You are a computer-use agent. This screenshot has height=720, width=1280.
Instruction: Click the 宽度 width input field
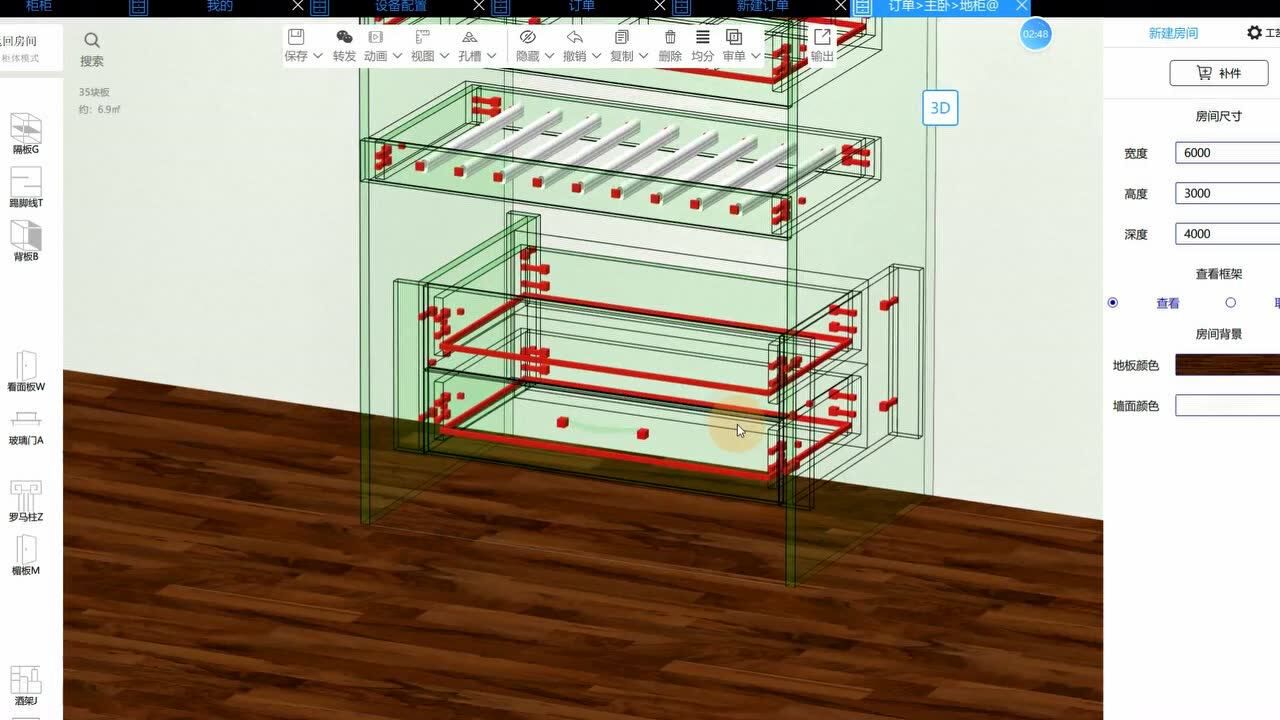(1227, 153)
